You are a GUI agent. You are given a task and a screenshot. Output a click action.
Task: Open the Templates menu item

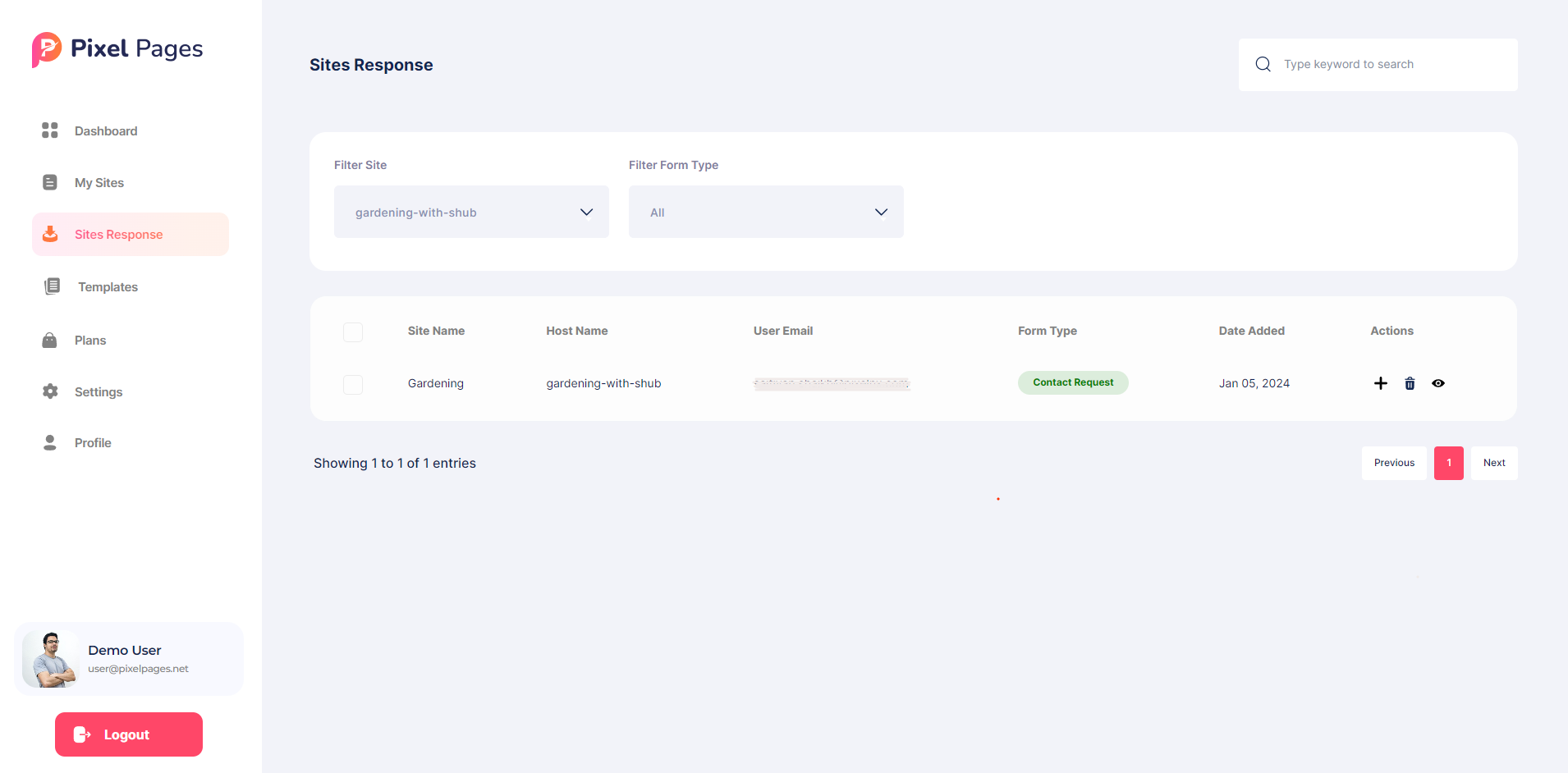tap(108, 287)
